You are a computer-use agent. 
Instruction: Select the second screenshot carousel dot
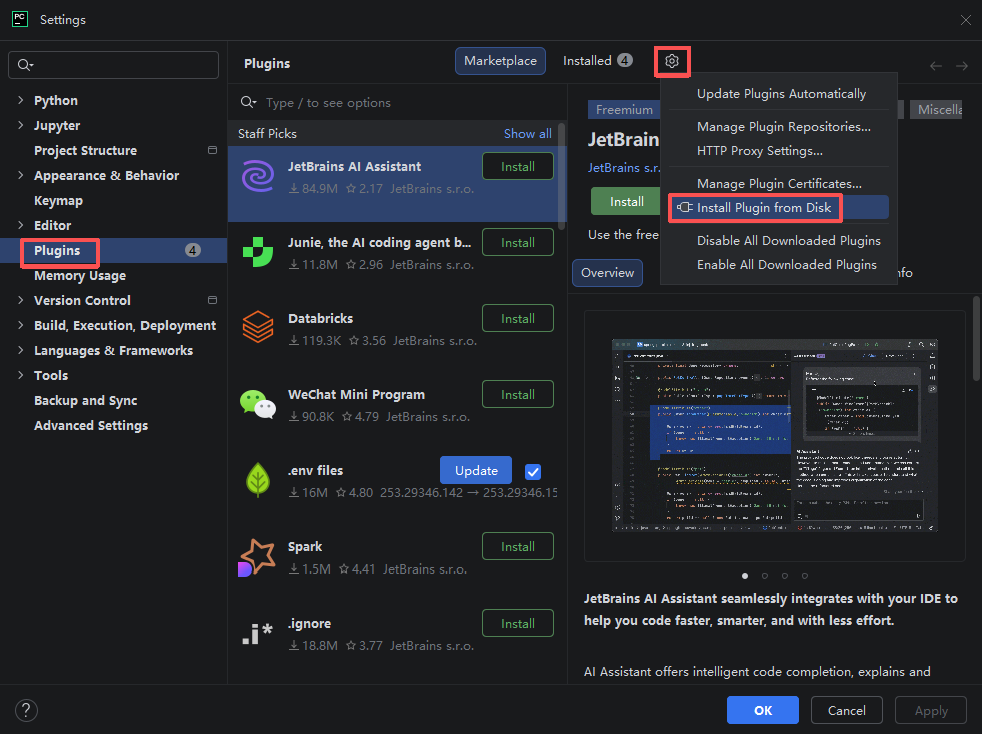tap(765, 576)
